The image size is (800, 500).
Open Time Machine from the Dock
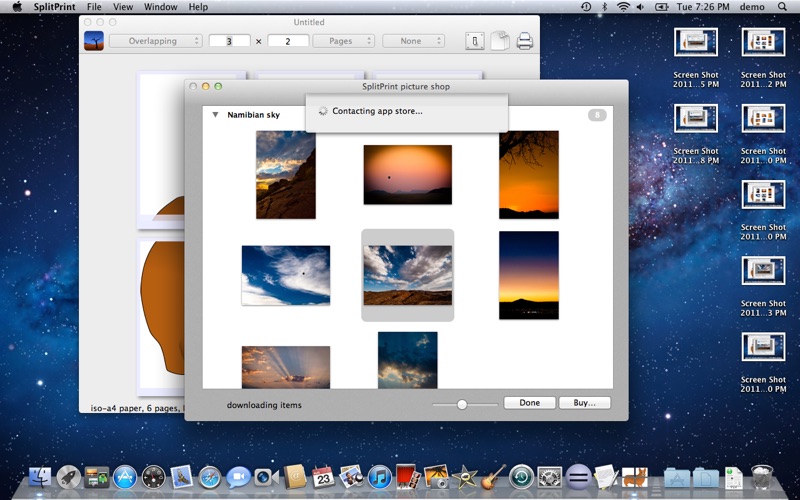[521, 478]
